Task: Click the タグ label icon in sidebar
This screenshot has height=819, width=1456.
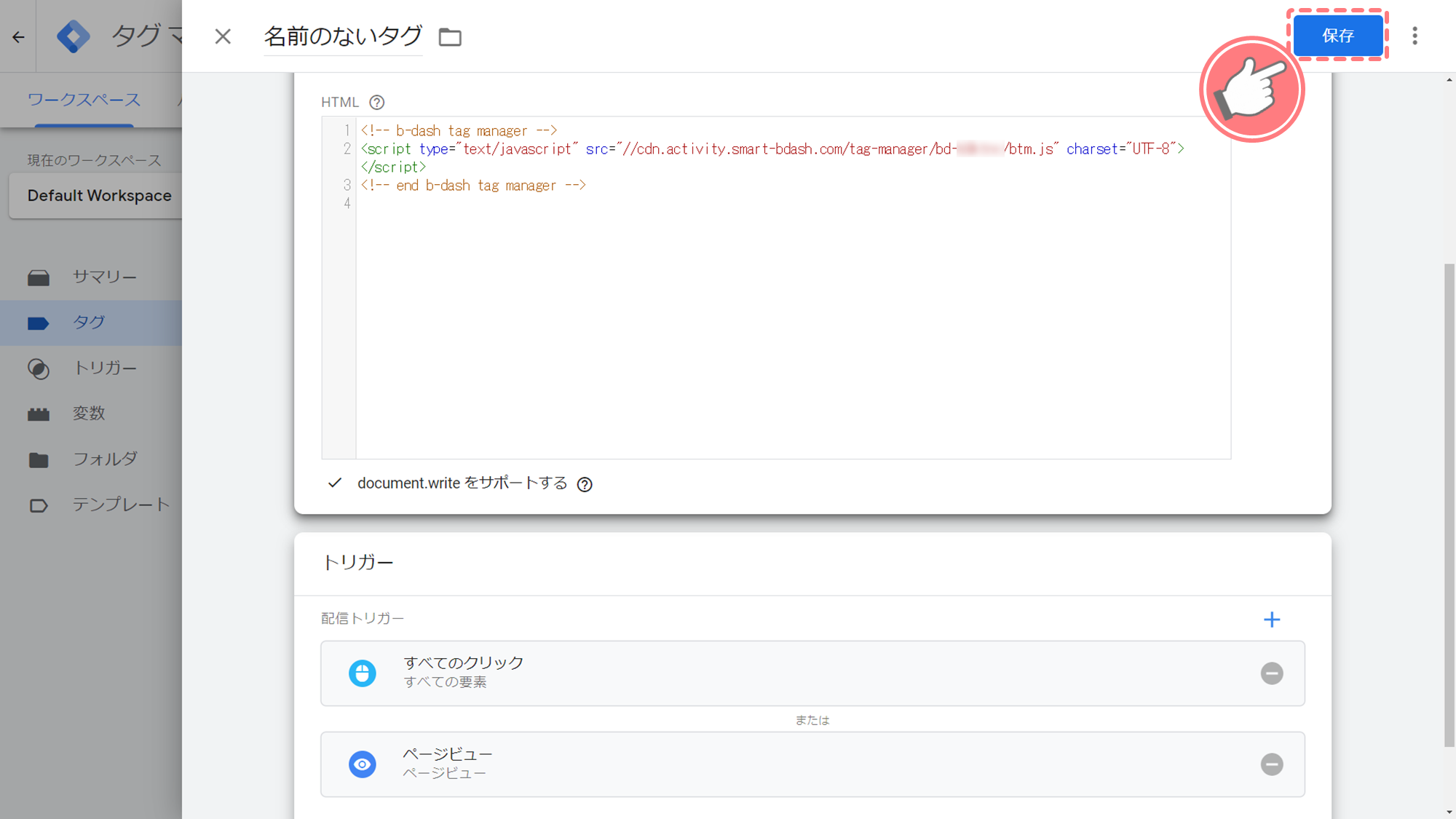Action: click(x=39, y=323)
